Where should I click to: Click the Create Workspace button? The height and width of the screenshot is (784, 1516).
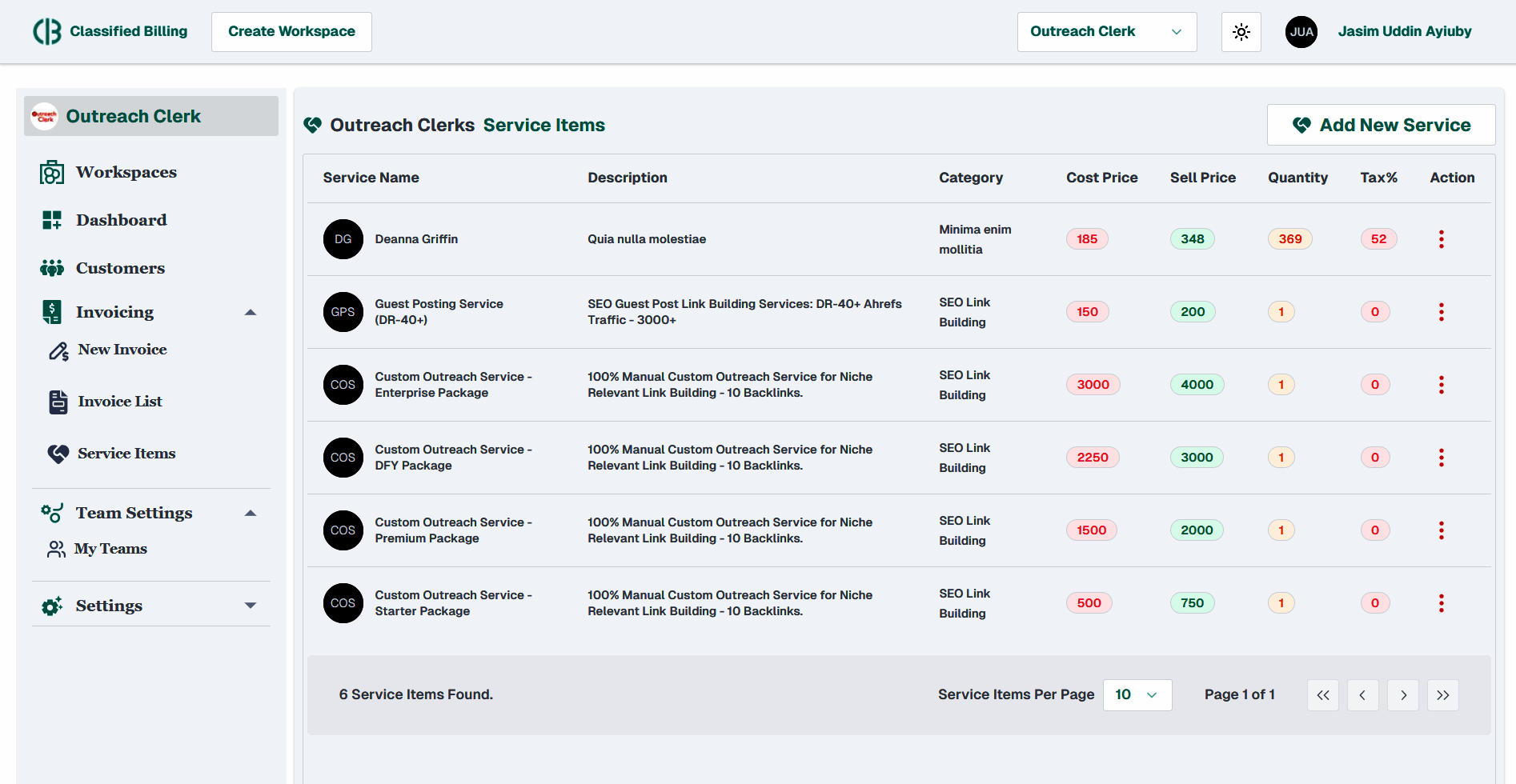point(291,32)
